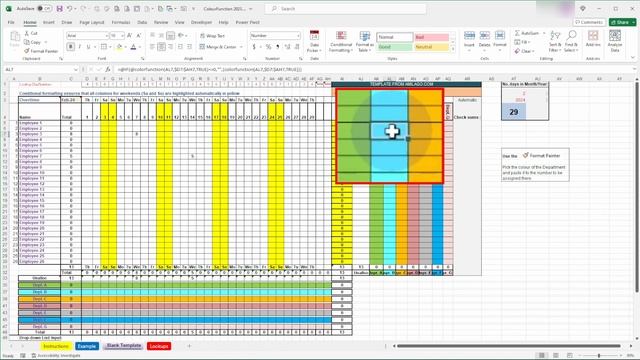Switch to the Power Pivot tab

(x=248, y=22)
